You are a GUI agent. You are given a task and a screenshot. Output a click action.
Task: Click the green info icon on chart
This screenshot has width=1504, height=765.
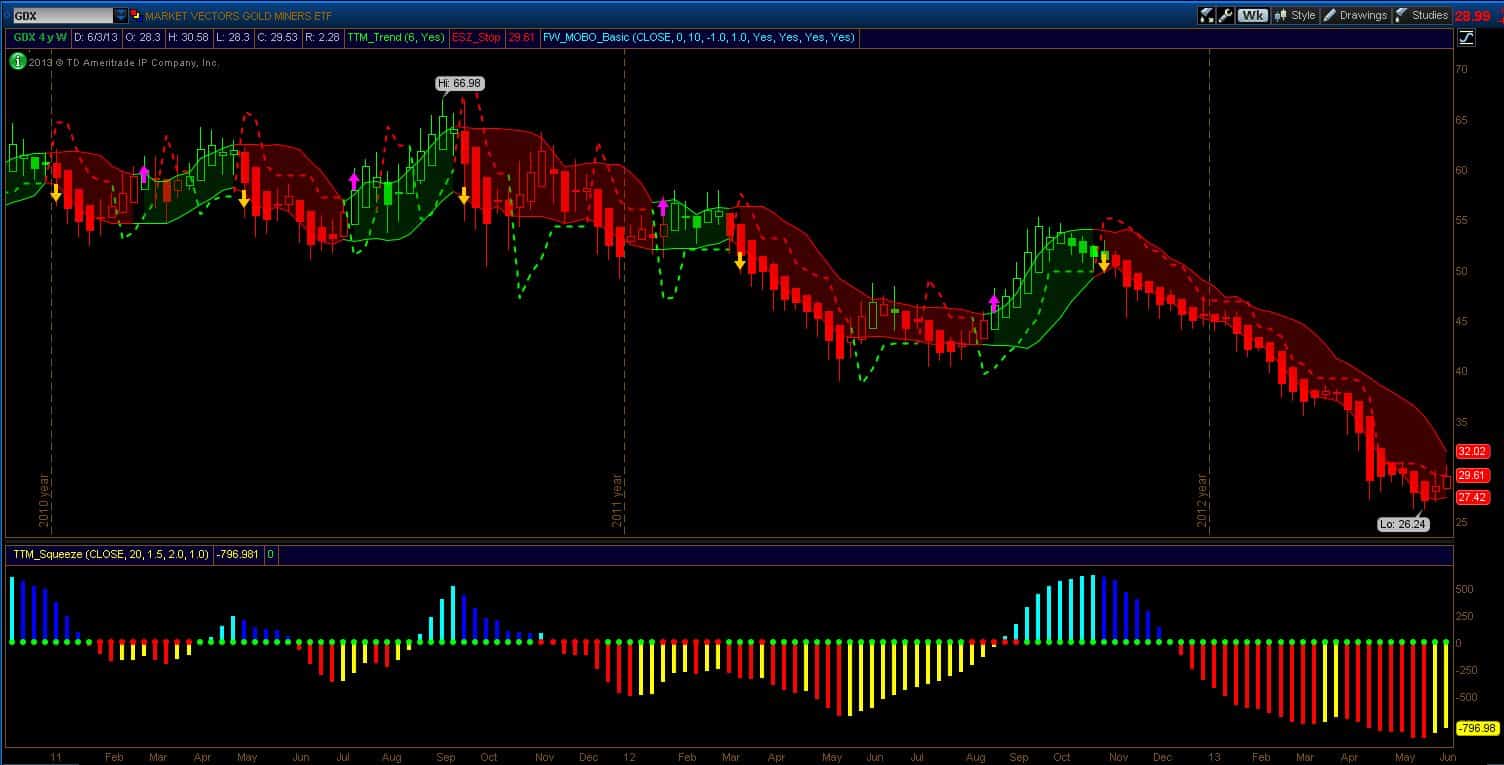tap(17, 61)
